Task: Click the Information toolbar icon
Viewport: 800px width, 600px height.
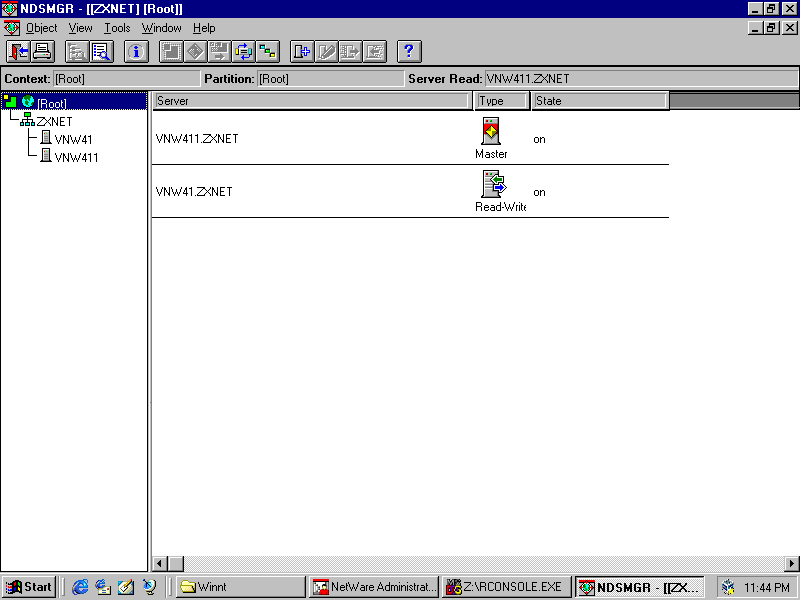Action: 136,51
